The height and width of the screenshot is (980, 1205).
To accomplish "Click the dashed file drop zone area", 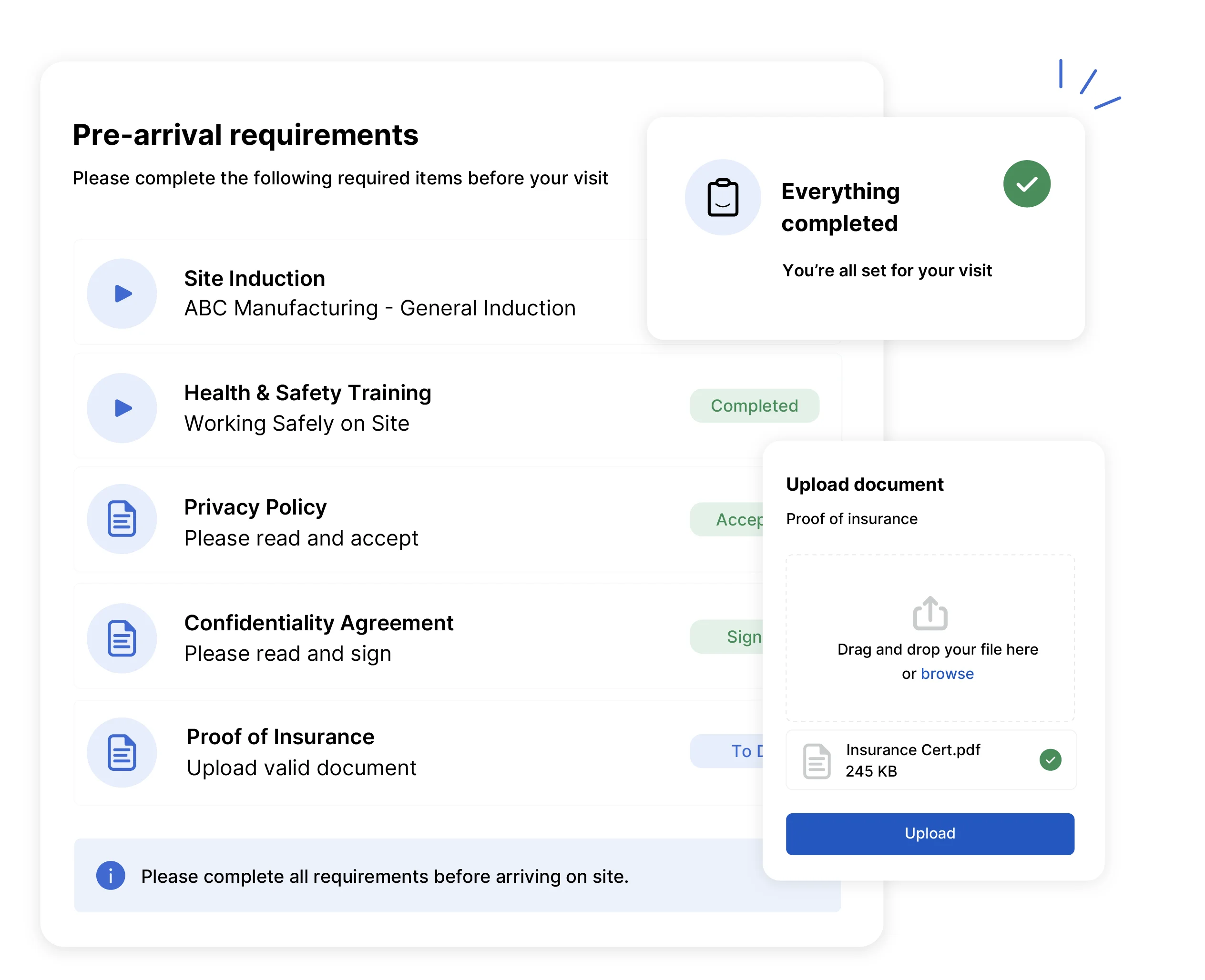I will [x=930, y=638].
